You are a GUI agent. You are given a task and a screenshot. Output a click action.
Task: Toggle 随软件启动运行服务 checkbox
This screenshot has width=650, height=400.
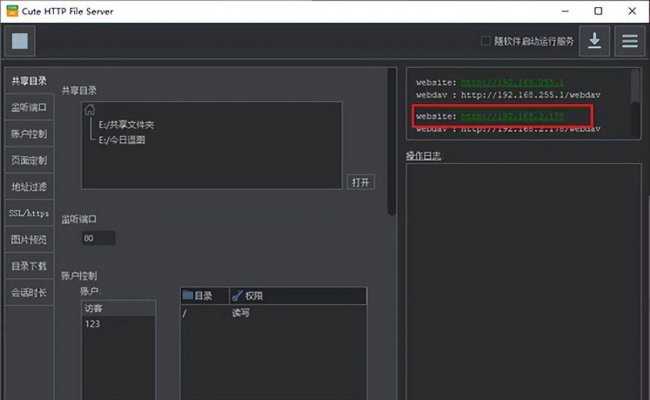coord(485,41)
